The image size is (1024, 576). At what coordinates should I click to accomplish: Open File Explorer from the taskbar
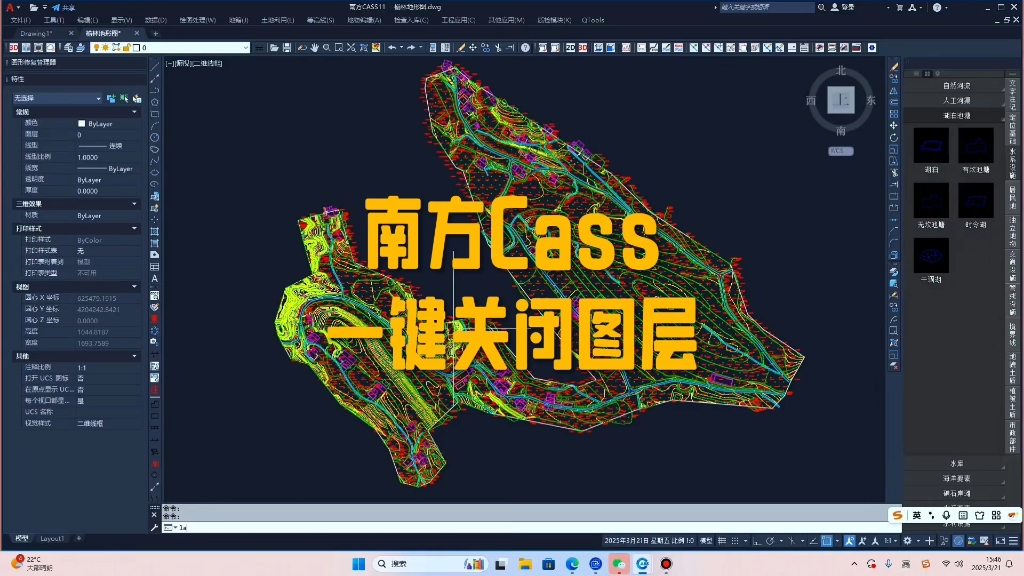pos(525,564)
